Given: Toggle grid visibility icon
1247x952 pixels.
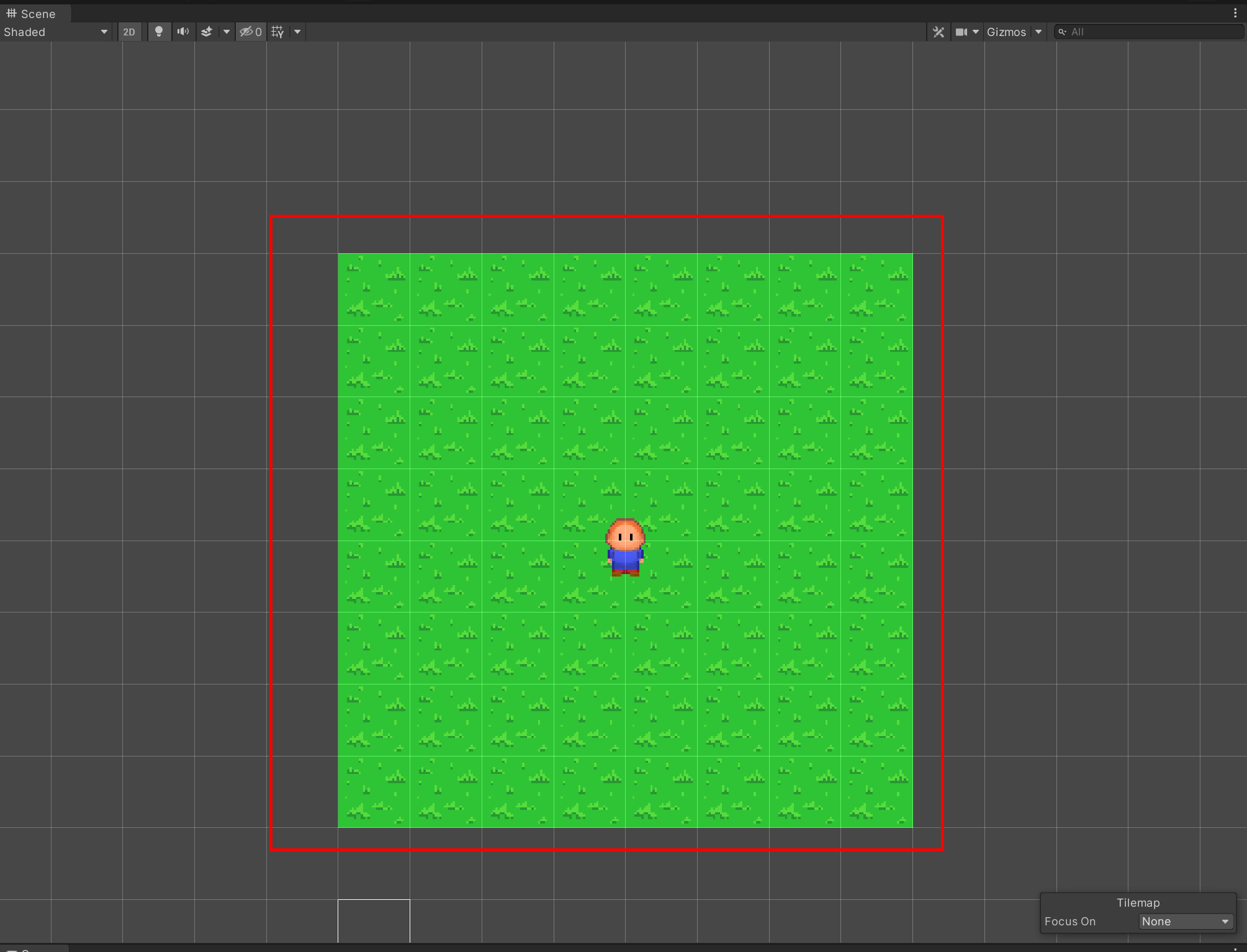Looking at the screenshot, I should tap(277, 32).
